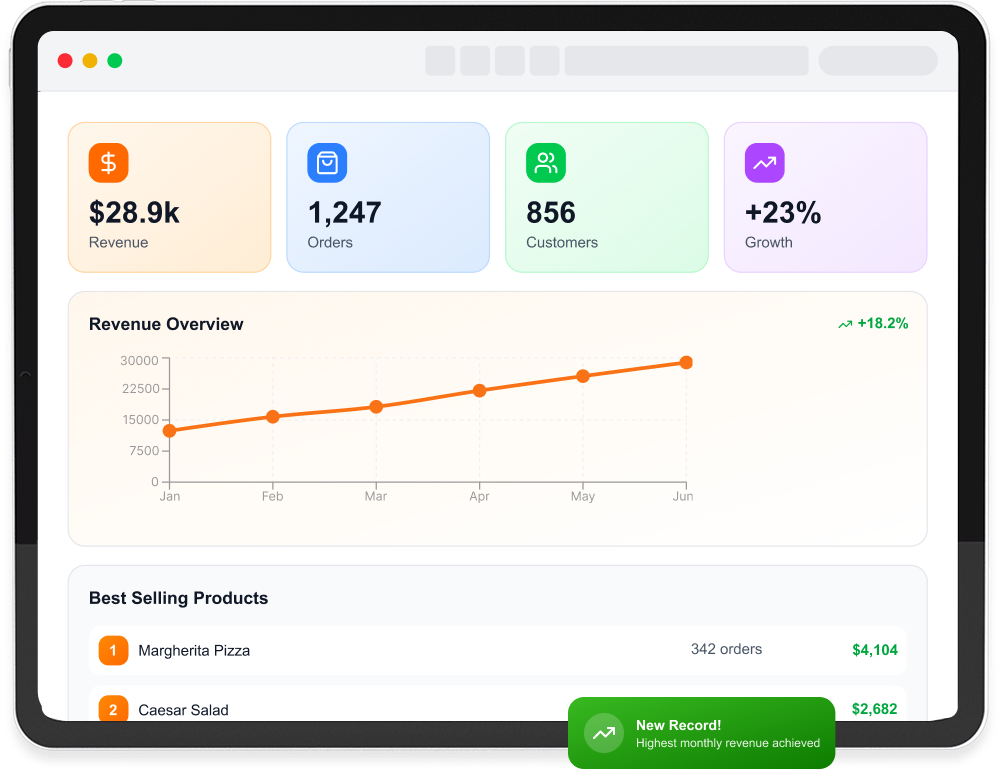The height and width of the screenshot is (770, 998).
Task: Click the browser address bar placeholder
Action: 686,61
